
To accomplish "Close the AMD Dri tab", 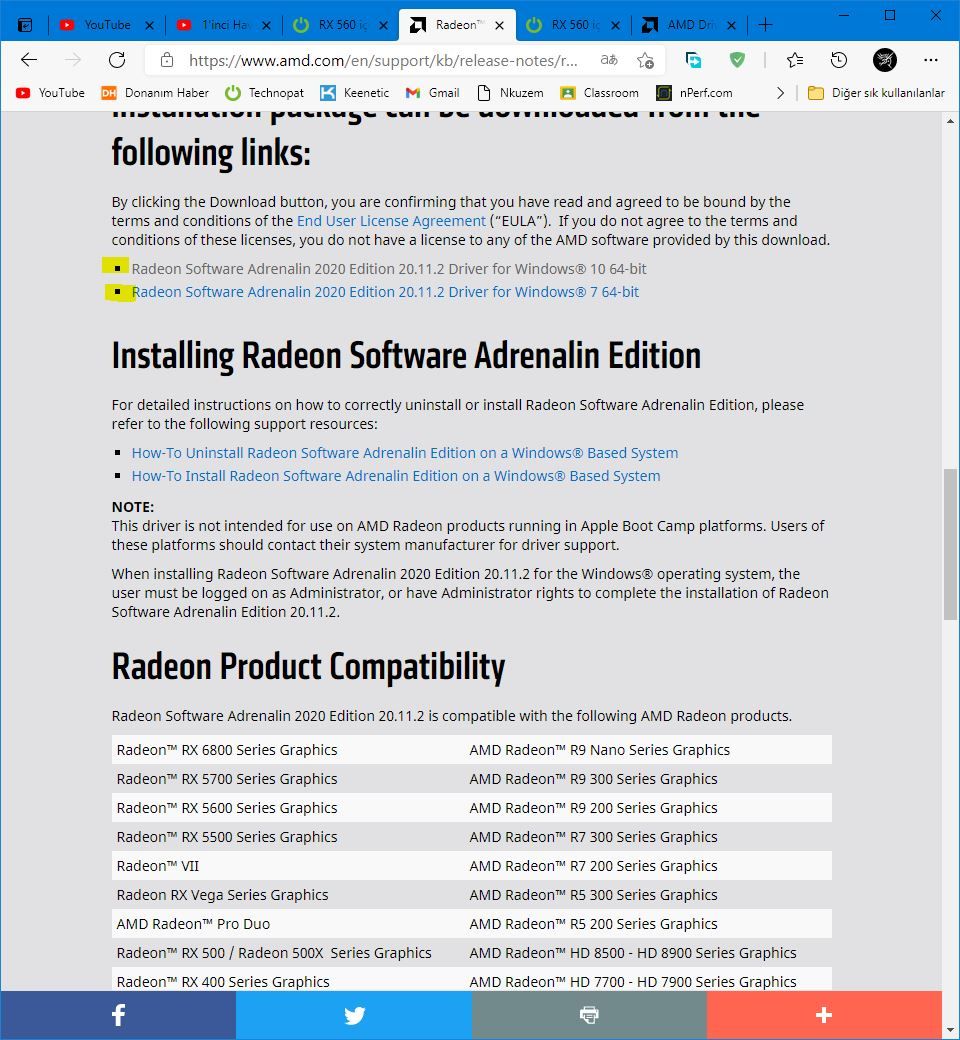I will [731, 25].
